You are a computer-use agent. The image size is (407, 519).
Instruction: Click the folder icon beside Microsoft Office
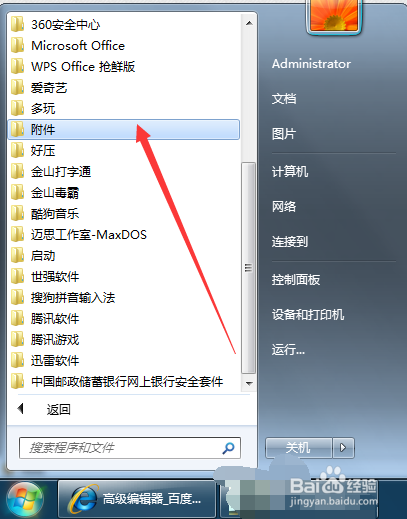point(17,45)
